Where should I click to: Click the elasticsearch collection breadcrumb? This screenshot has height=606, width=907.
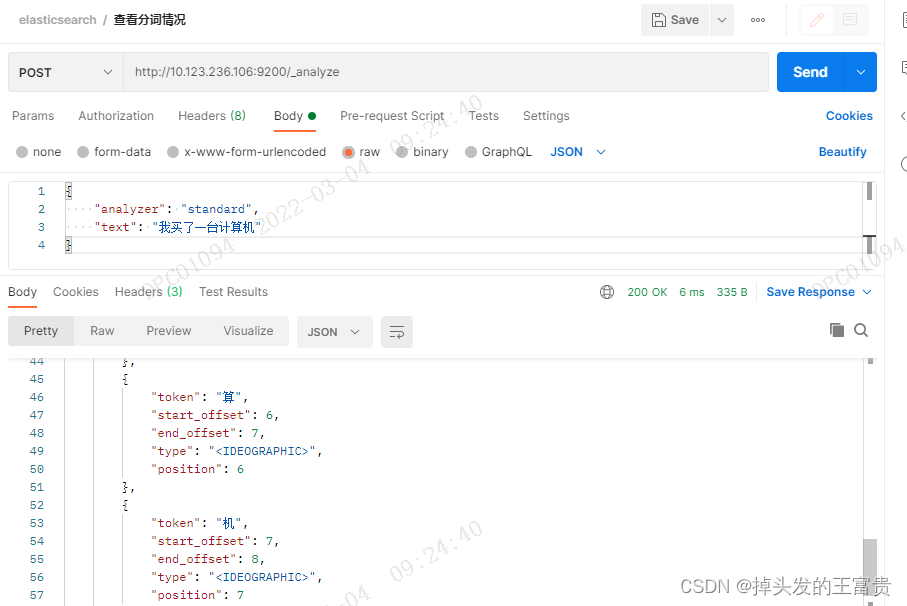(x=58, y=20)
